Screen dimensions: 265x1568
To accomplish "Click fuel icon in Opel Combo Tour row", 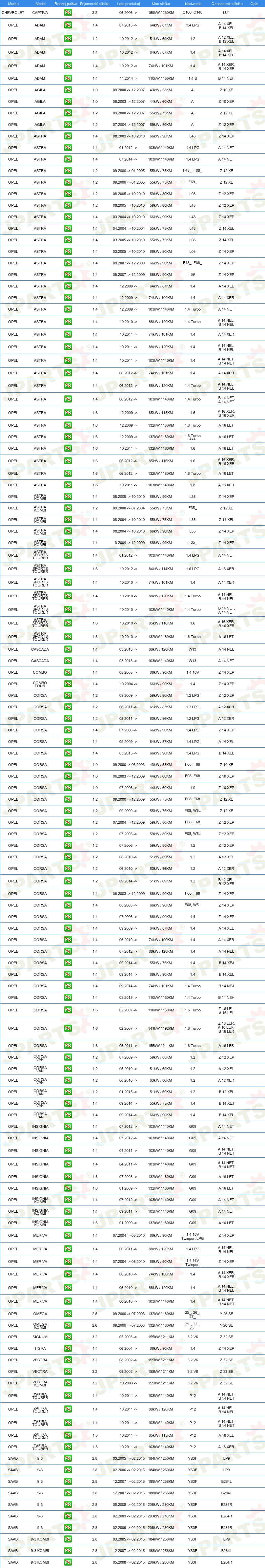I will [x=68, y=684].
